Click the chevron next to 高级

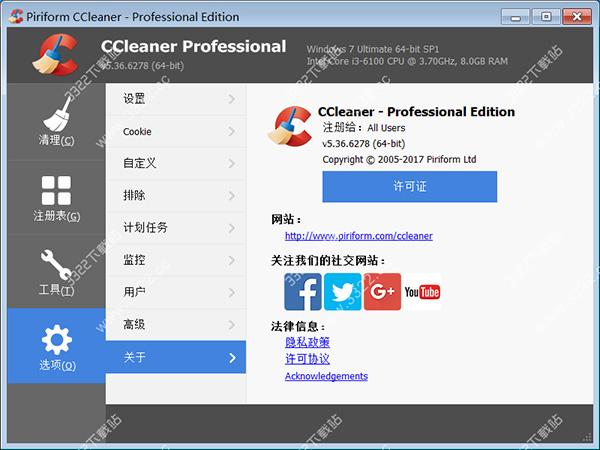(x=232, y=325)
